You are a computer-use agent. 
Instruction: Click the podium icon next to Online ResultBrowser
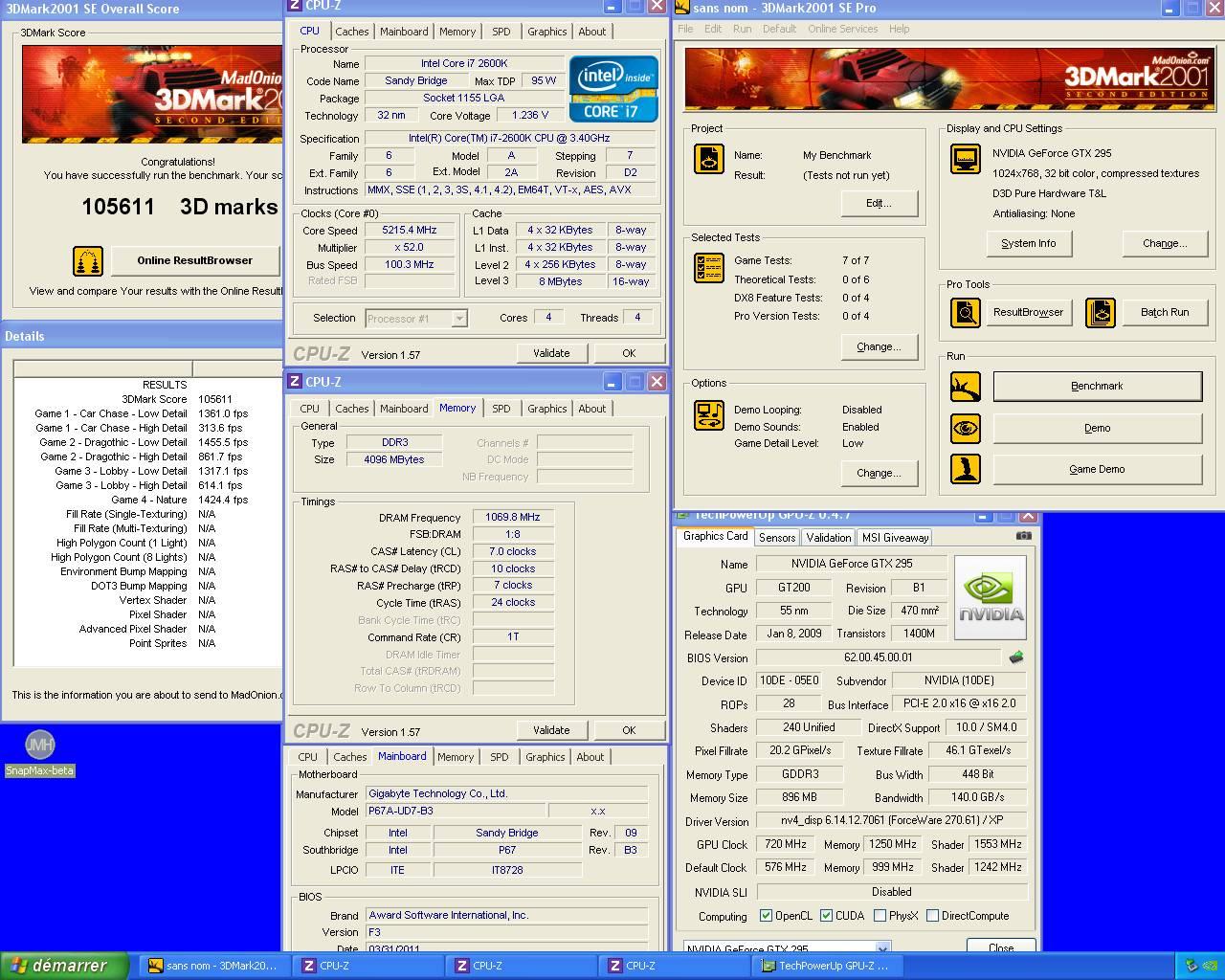pyautogui.click(x=88, y=260)
